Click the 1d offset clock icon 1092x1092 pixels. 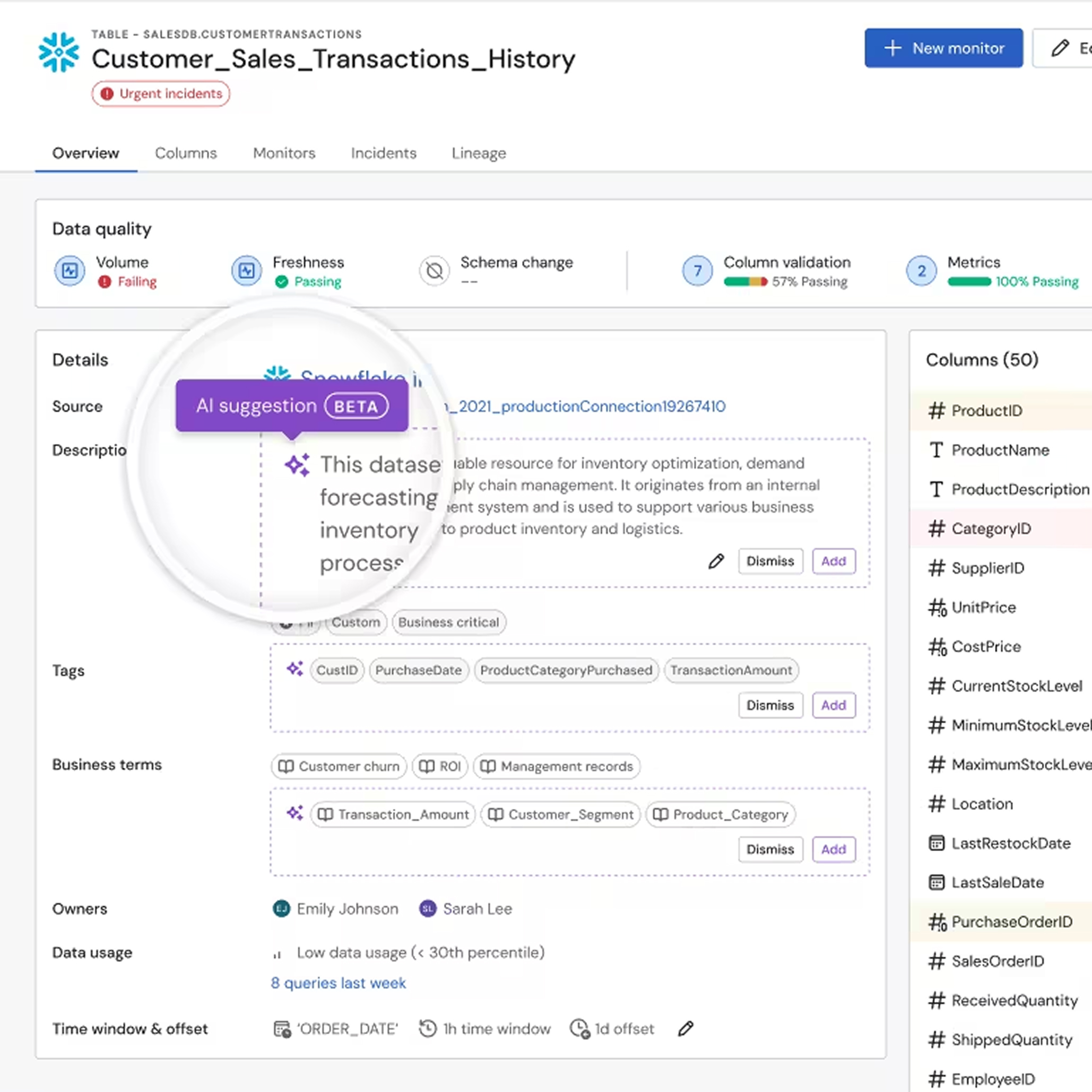tap(580, 1029)
